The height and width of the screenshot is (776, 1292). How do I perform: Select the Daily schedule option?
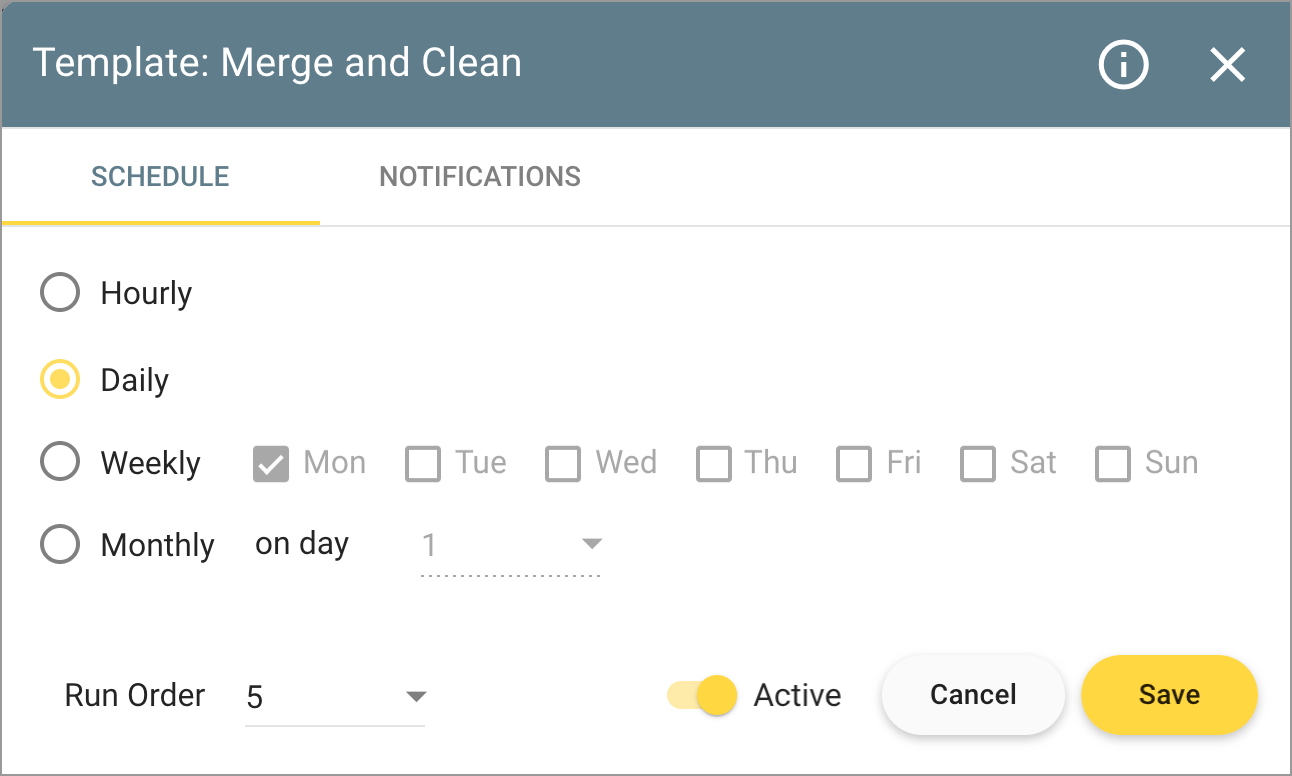(x=60, y=380)
